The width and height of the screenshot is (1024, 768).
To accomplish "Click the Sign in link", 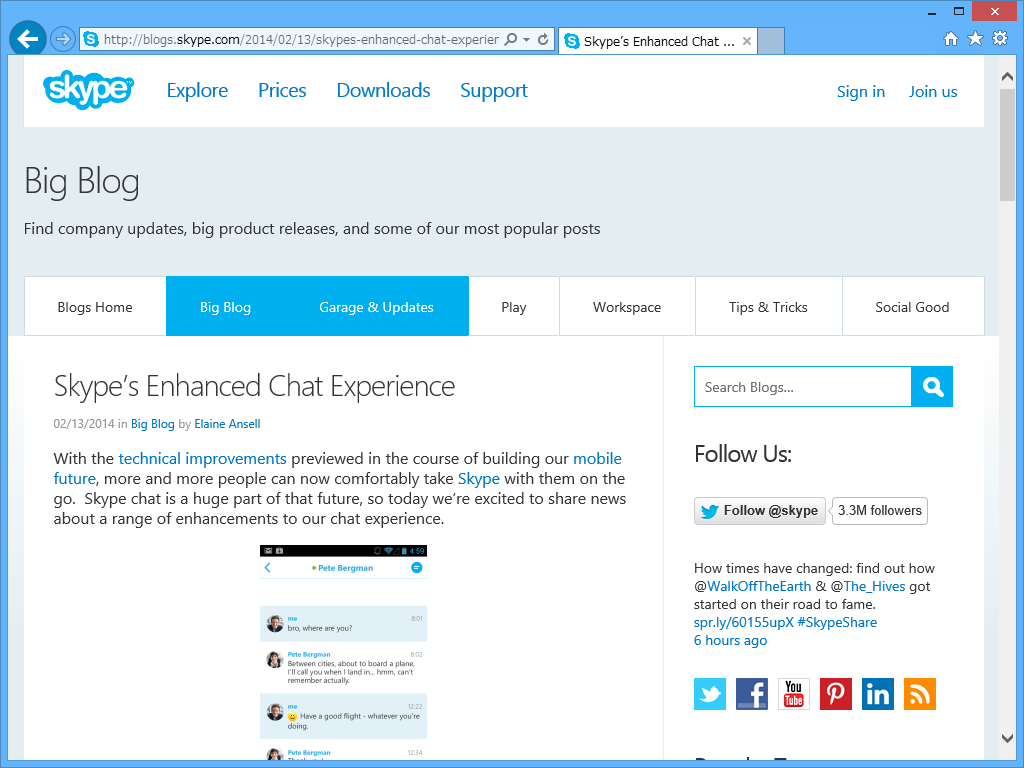I will pos(860,91).
